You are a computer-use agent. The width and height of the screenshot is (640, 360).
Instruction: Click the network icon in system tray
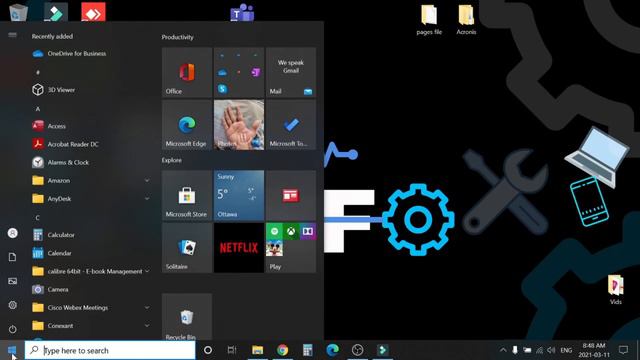539,350
